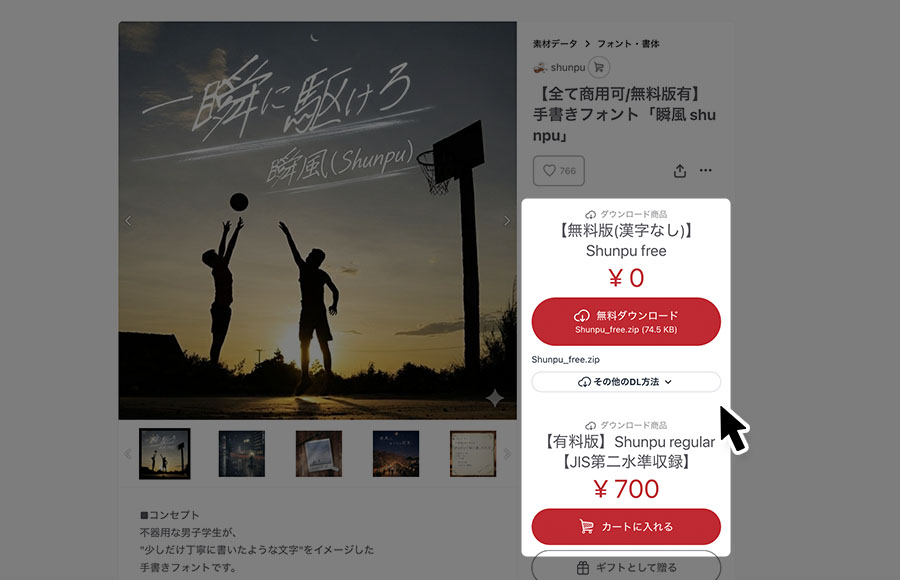Viewport: 900px width, 580px height.
Task: Click the shop cart icon beside shunpu
Action: [x=599, y=67]
